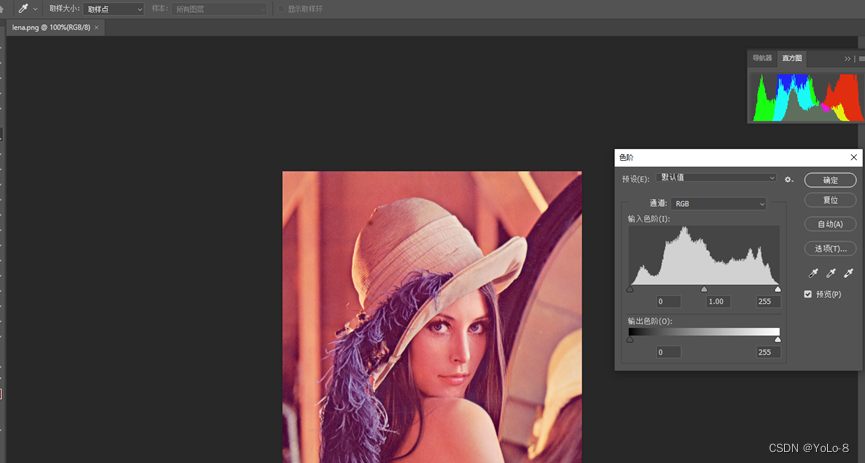Open the eyedropper tool preset picker arrow
The width and height of the screenshot is (865, 463).
tap(35, 9)
